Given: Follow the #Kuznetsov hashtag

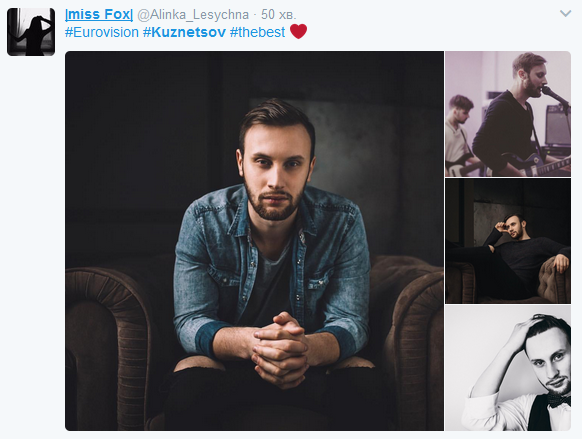Looking at the screenshot, I should tap(184, 32).
